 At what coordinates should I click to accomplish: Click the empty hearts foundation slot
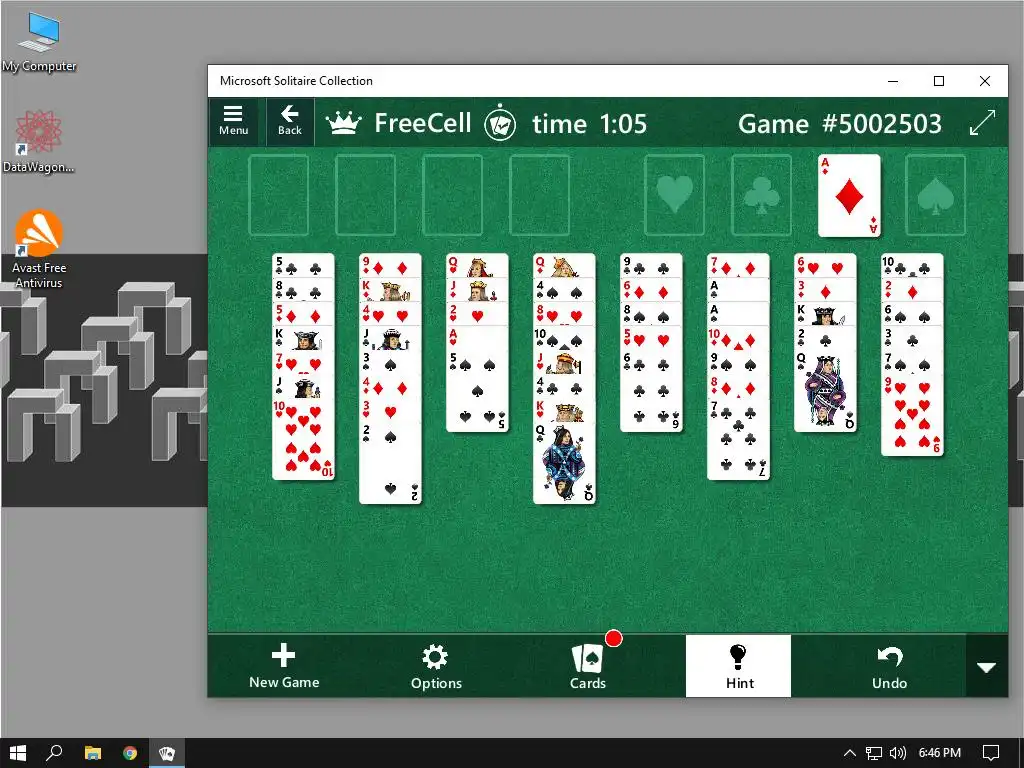click(675, 195)
